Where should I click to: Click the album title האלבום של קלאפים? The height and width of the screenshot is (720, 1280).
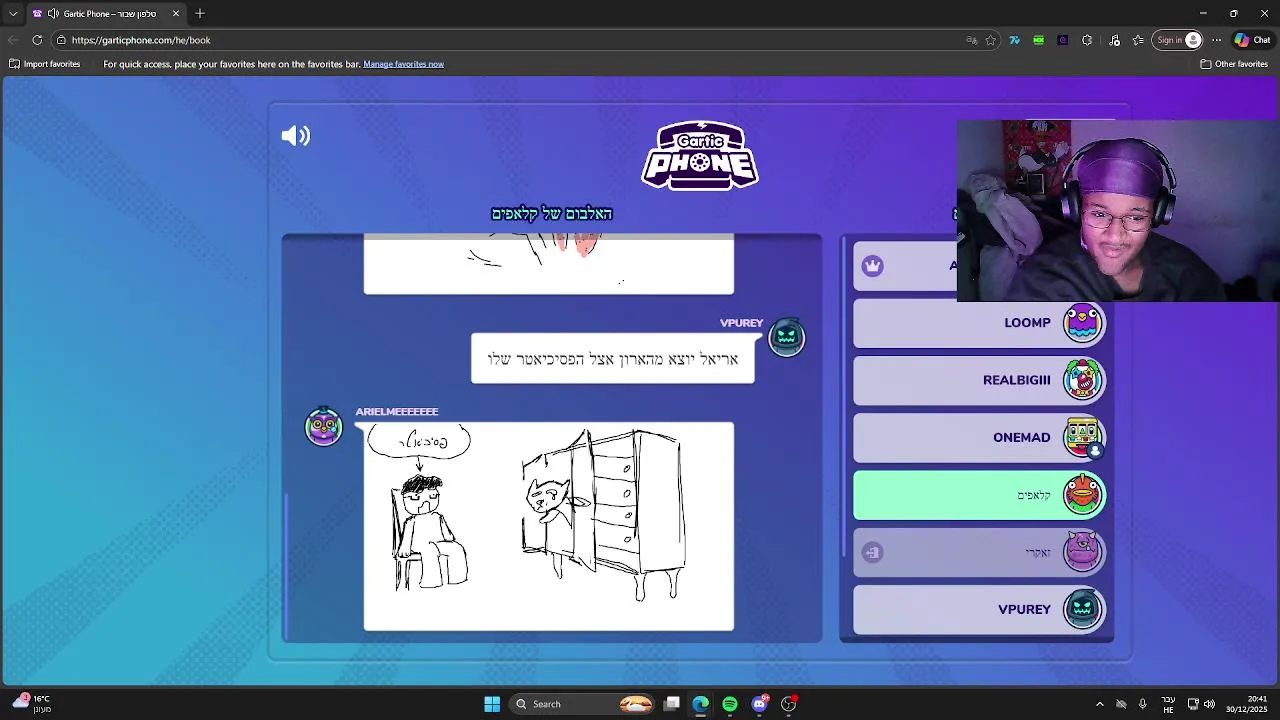click(552, 213)
